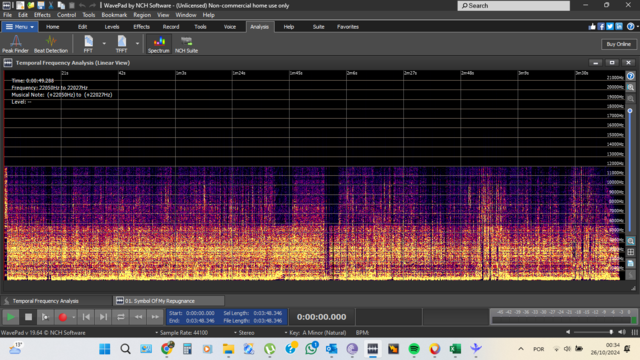Switch to the Record ribbon tab
Viewport: 640px width, 360px height.
click(171, 27)
